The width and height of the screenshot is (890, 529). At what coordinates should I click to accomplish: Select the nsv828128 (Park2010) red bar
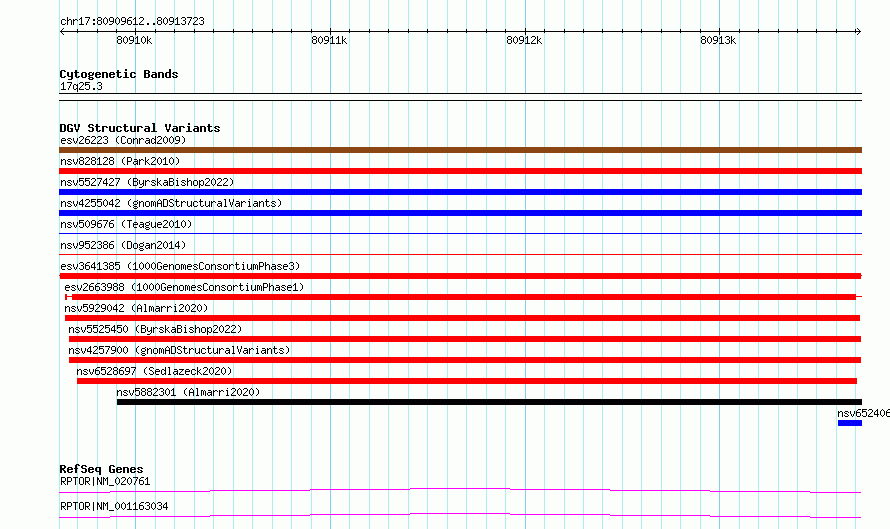pos(460,171)
